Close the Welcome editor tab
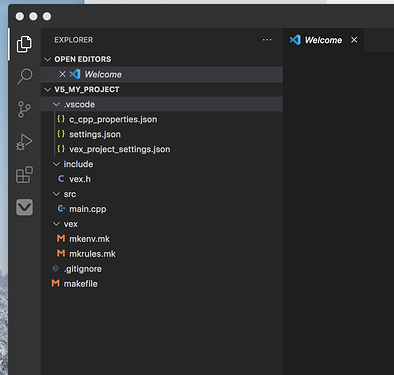The height and width of the screenshot is (375, 394). coord(354,40)
